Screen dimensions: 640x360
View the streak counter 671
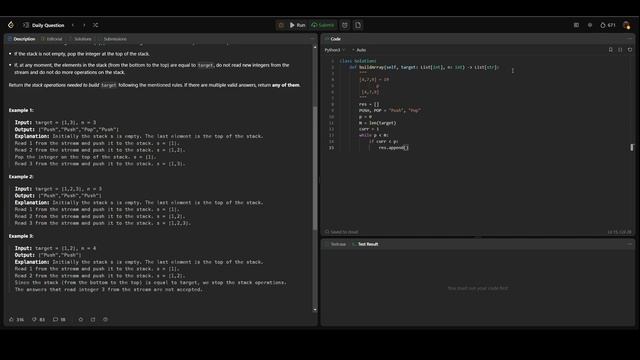tap(608, 25)
